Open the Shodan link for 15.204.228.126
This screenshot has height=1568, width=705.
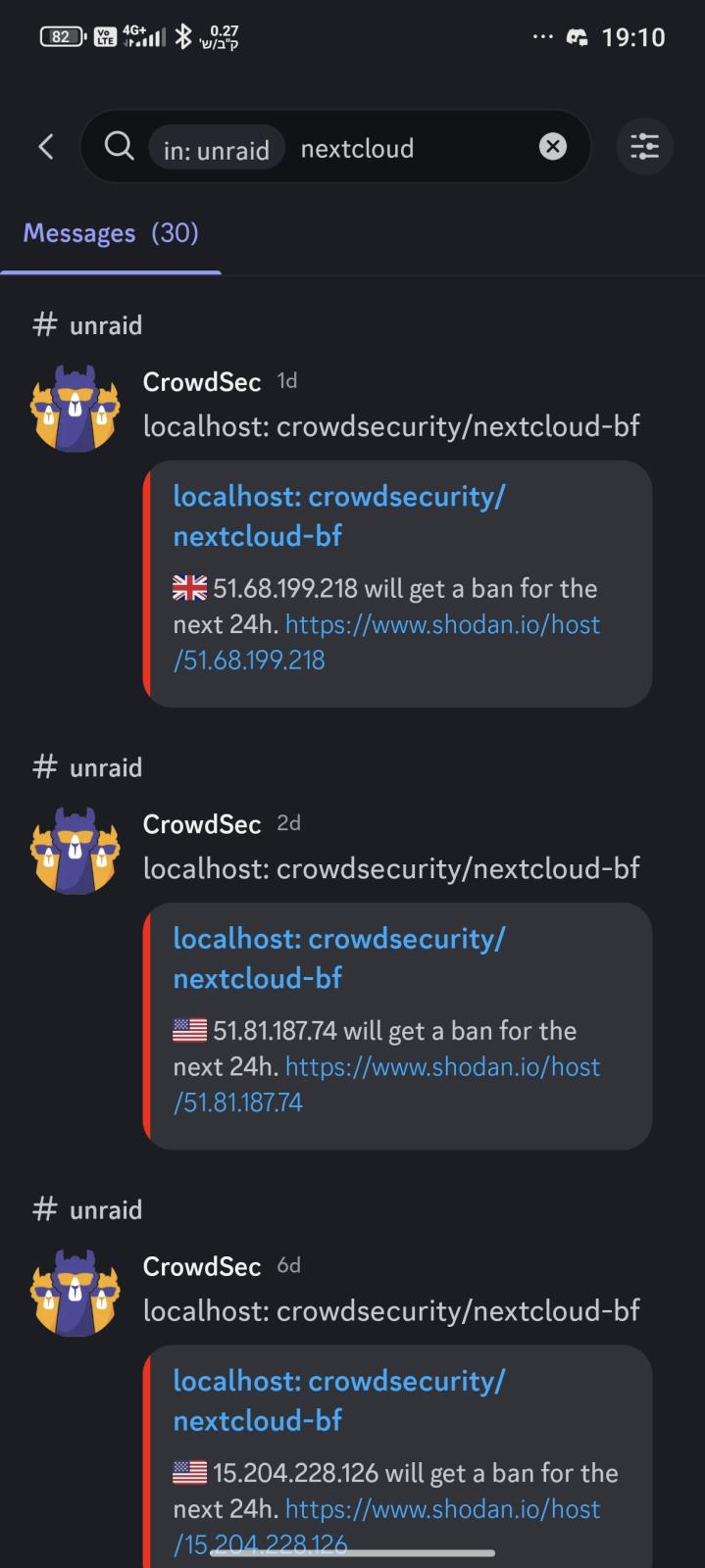[441, 1509]
